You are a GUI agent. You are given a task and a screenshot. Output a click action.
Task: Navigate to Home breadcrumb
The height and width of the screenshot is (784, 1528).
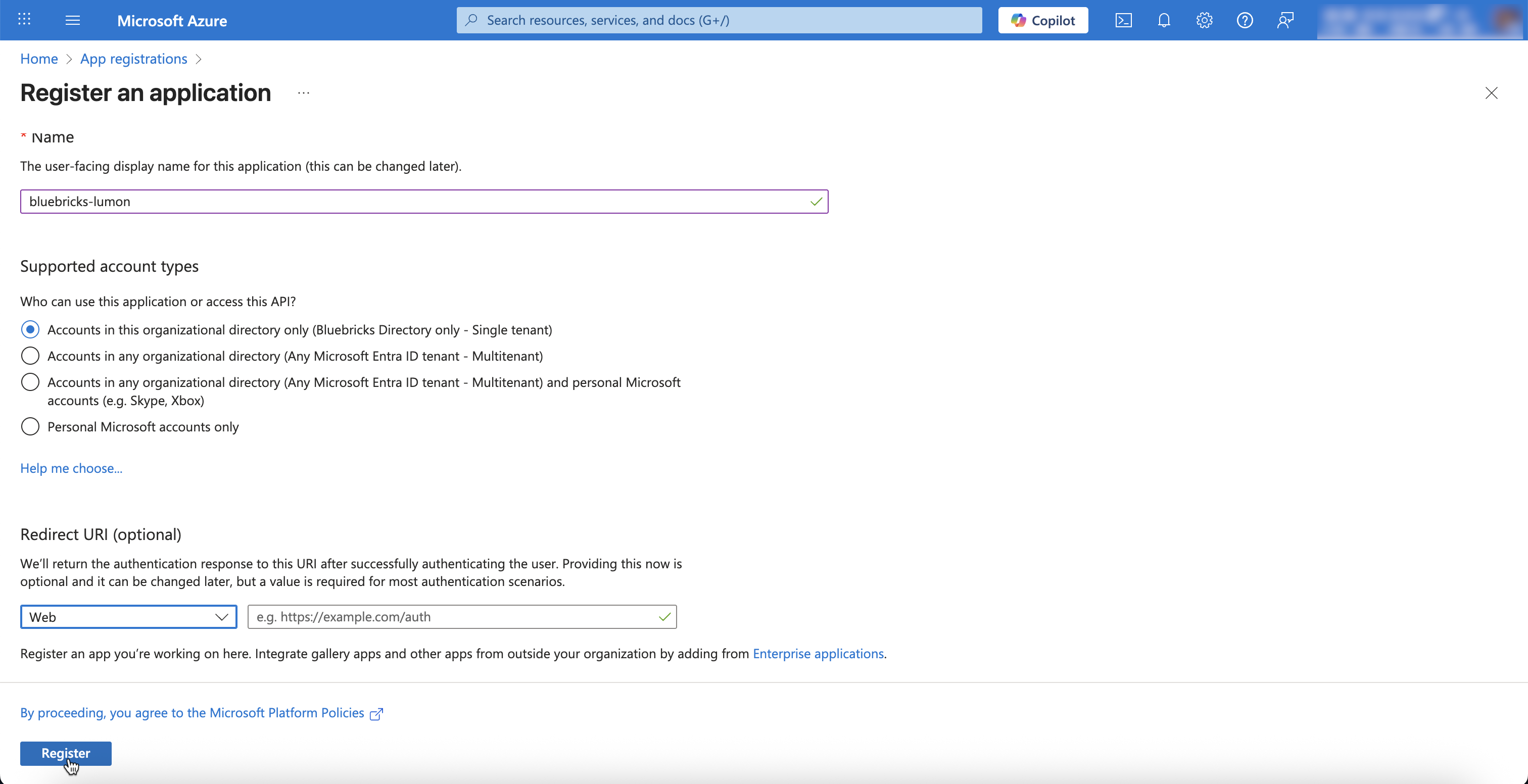pos(39,59)
